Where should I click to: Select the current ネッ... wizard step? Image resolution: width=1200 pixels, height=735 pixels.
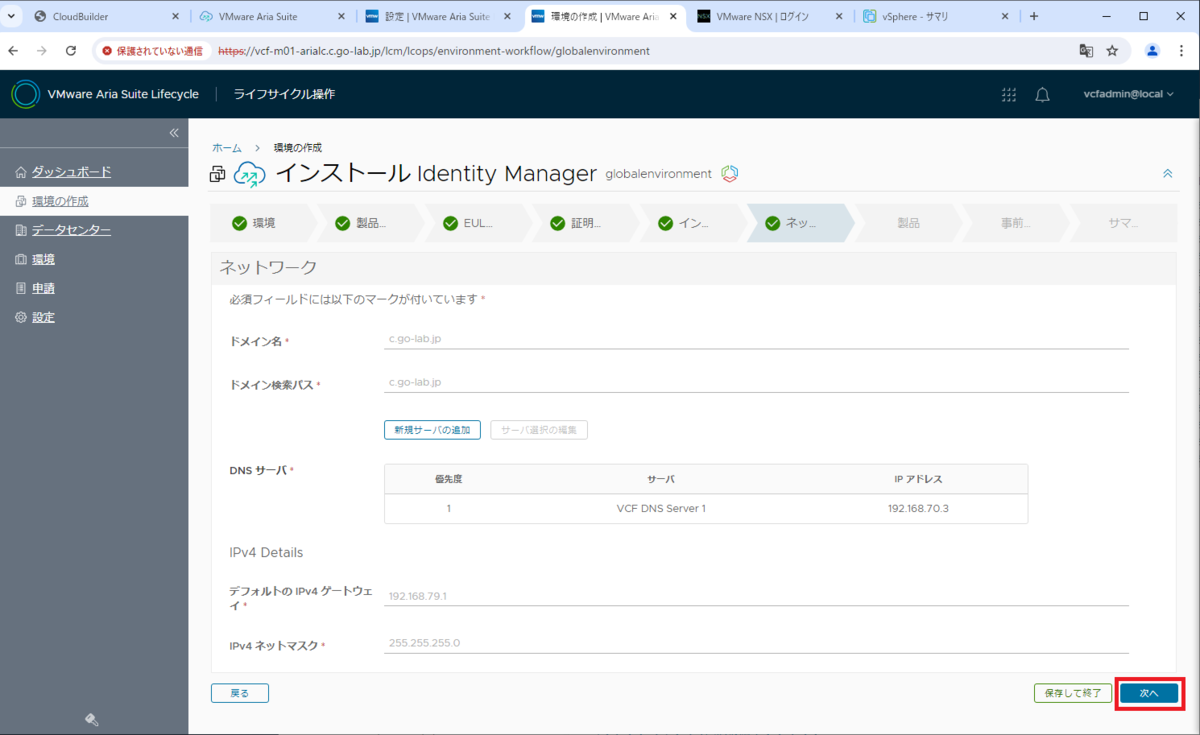(800, 224)
